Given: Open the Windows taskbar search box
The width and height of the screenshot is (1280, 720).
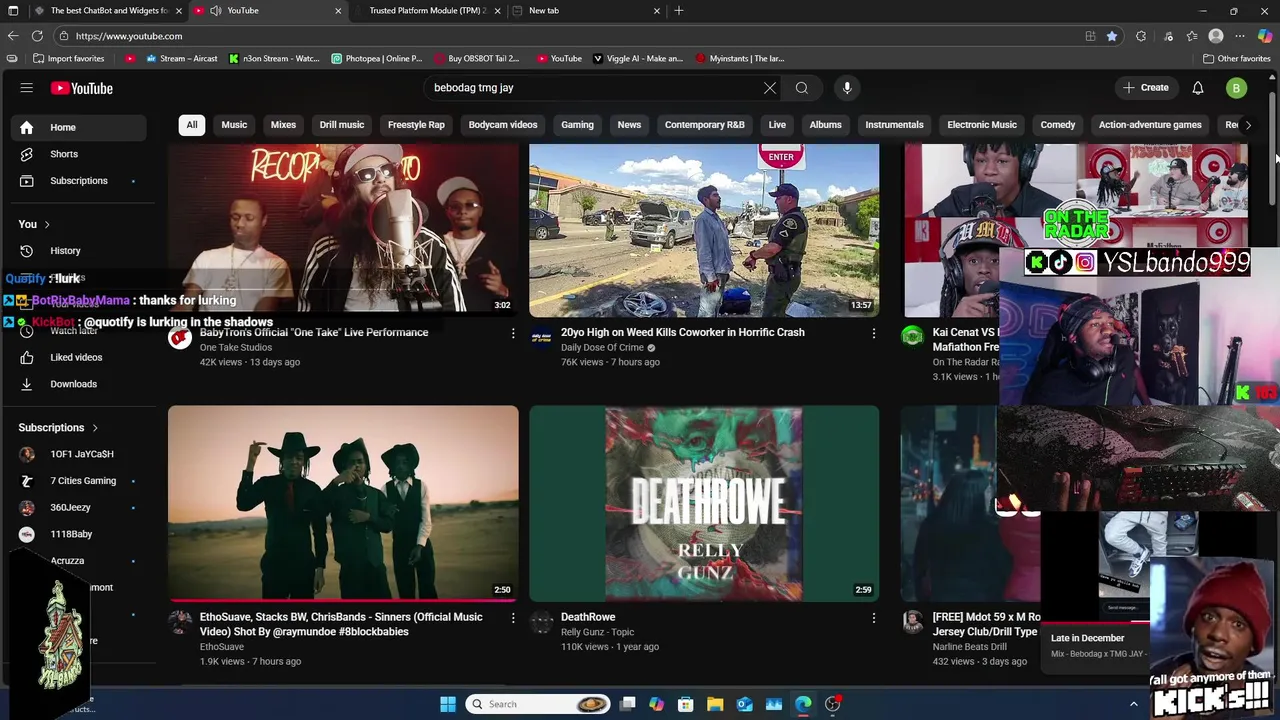Looking at the screenshot, I should pyautogui.click(x=540, y=704).
